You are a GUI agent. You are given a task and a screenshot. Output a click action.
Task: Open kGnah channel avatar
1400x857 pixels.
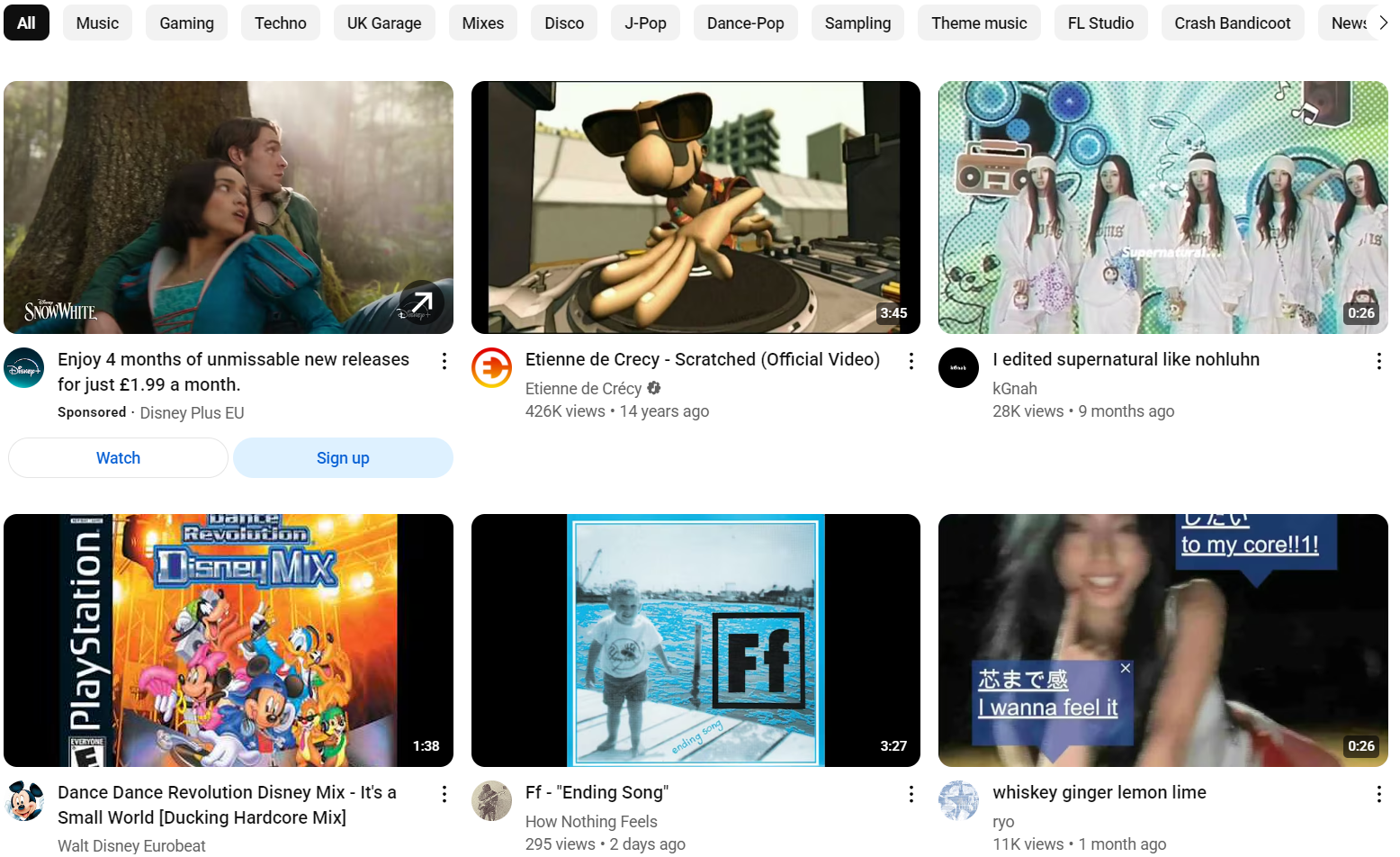coord(959,368)
